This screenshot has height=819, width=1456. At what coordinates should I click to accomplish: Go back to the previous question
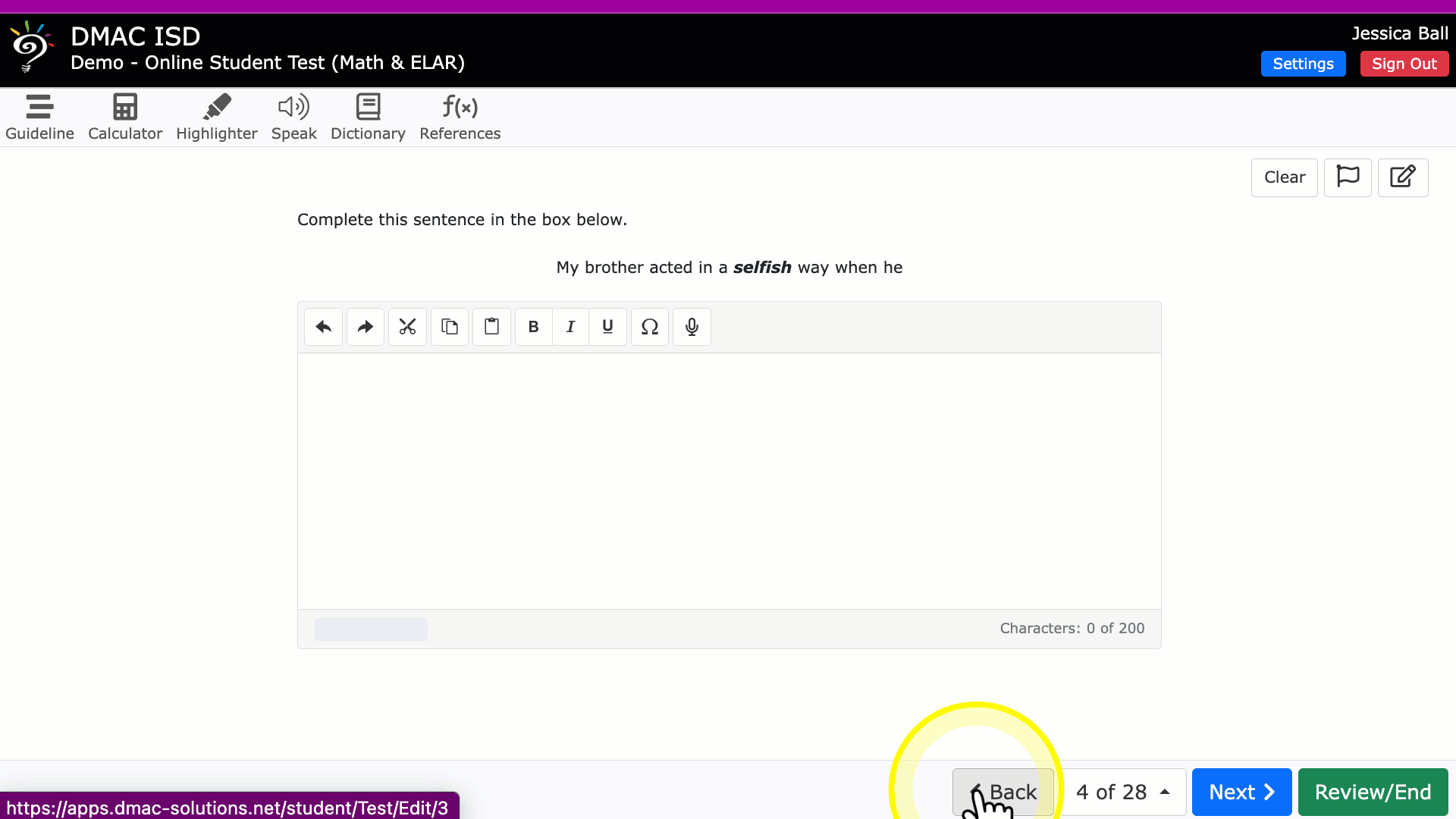pos(1003,792)
